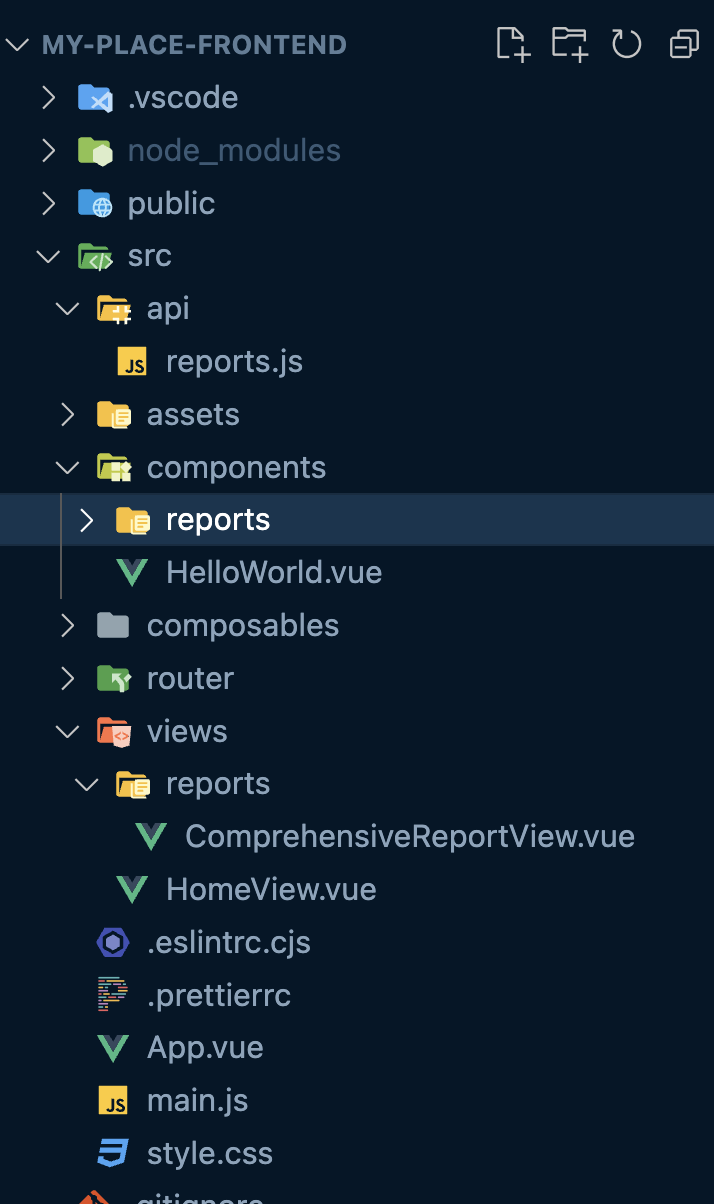Click the New Folder icon
Image resolution: width=714 pixels, height=1204 pixels.
click(x=569, y=44)
